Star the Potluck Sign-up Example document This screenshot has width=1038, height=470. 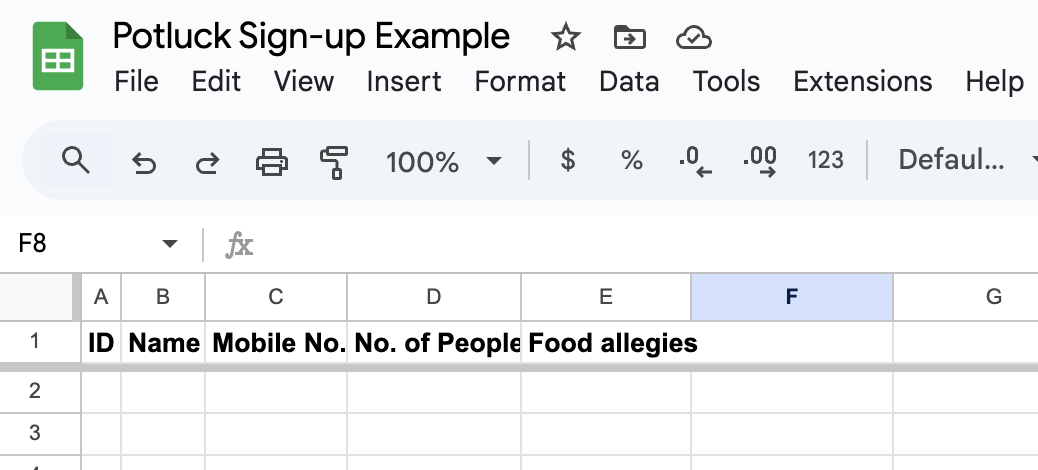[x=566, y=38]
